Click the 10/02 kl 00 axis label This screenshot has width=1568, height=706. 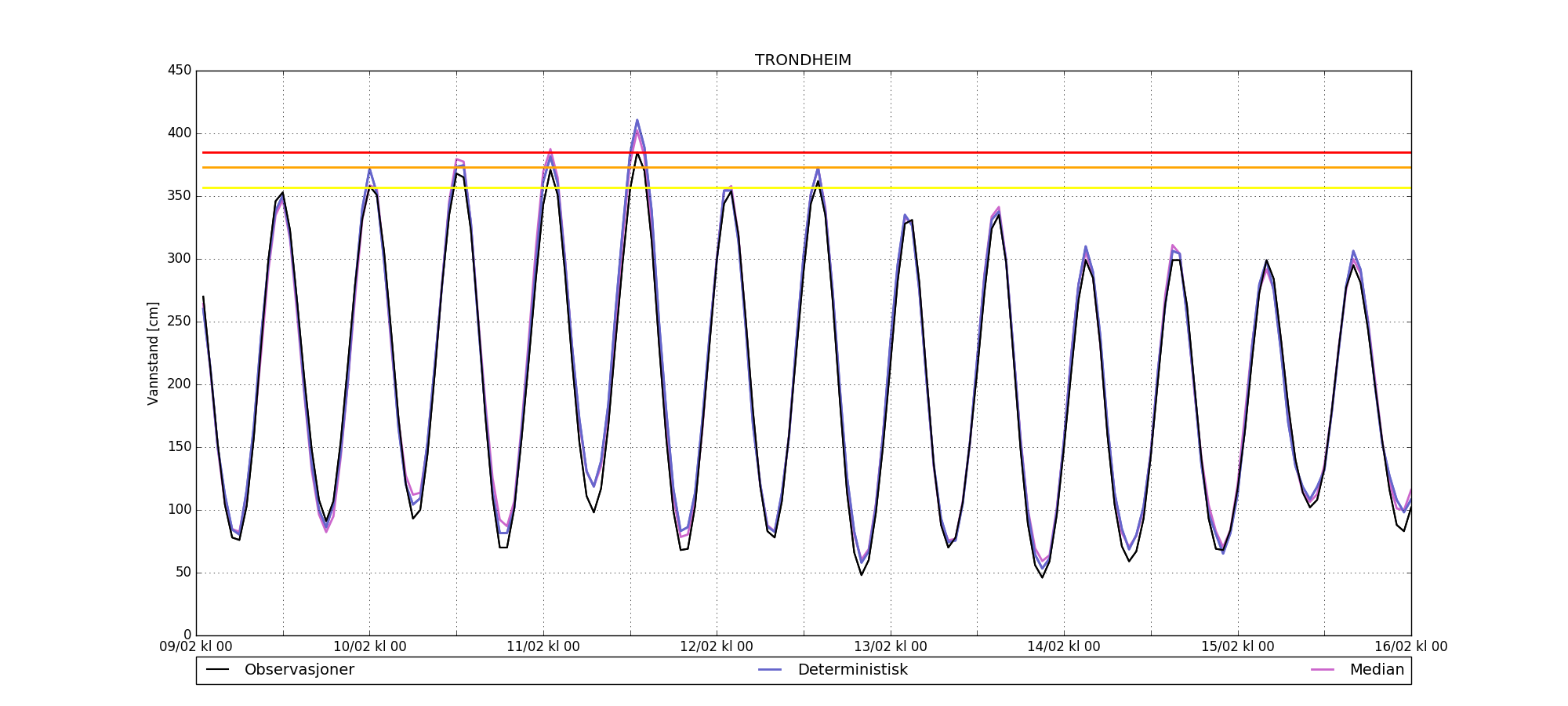pyautogui.click(x=370, y=647)
